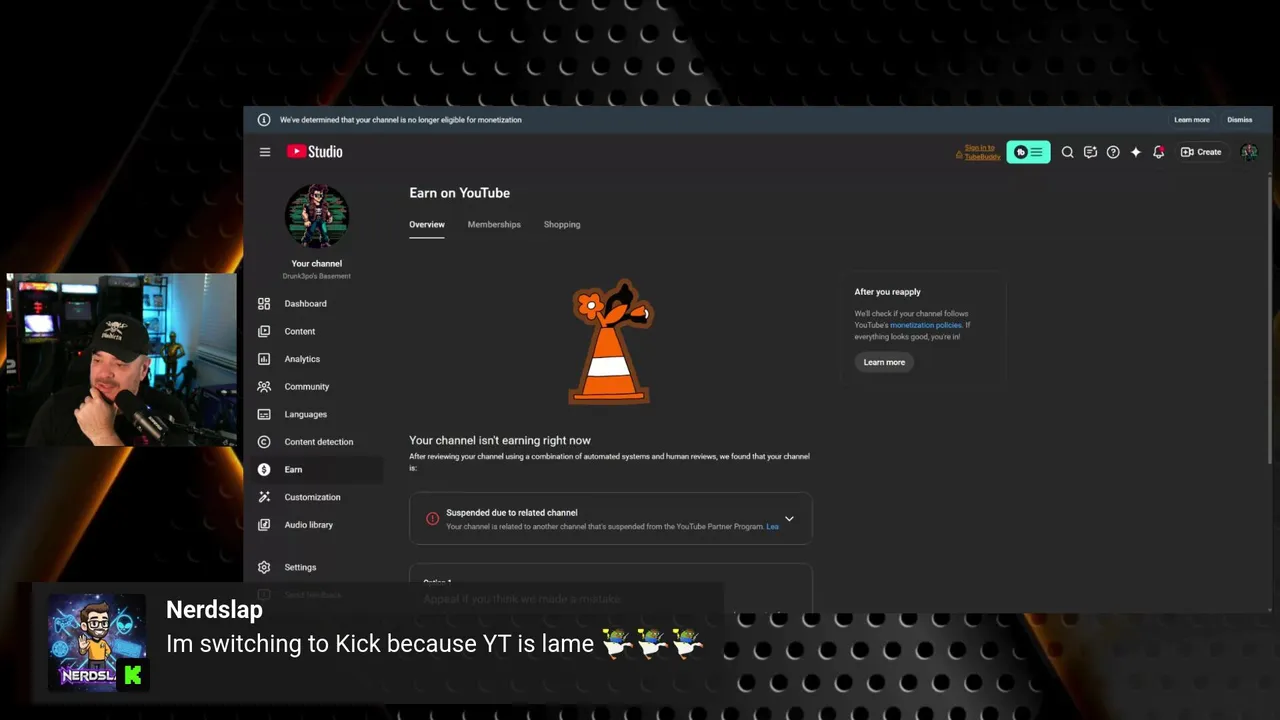Open the notifications bell
The image size is (1280, 720).
click(1159, 152)
